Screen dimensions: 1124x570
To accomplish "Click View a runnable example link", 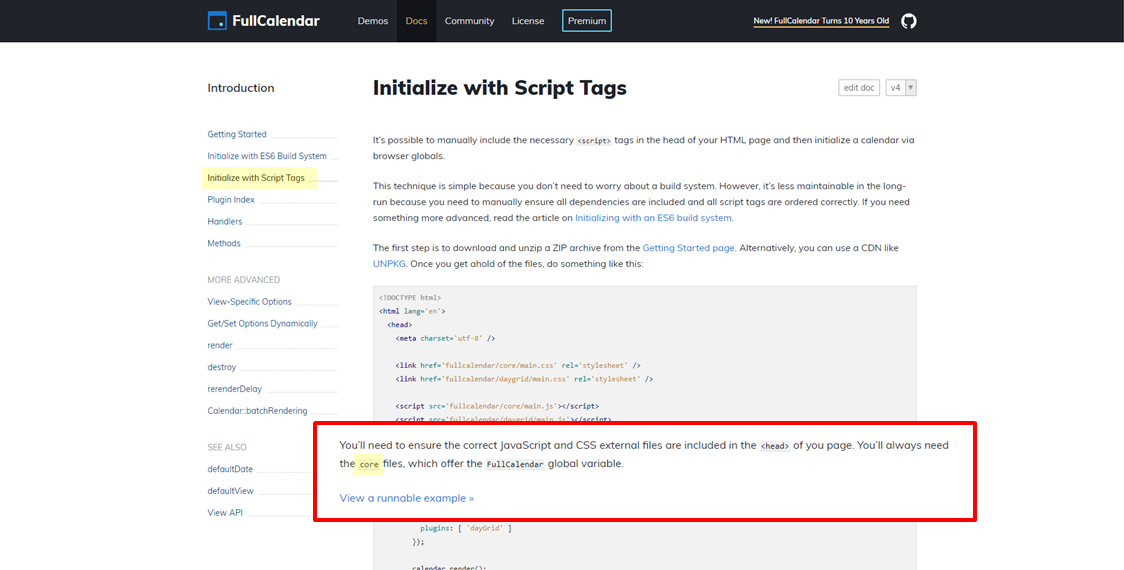I will (x=406, y=498).
